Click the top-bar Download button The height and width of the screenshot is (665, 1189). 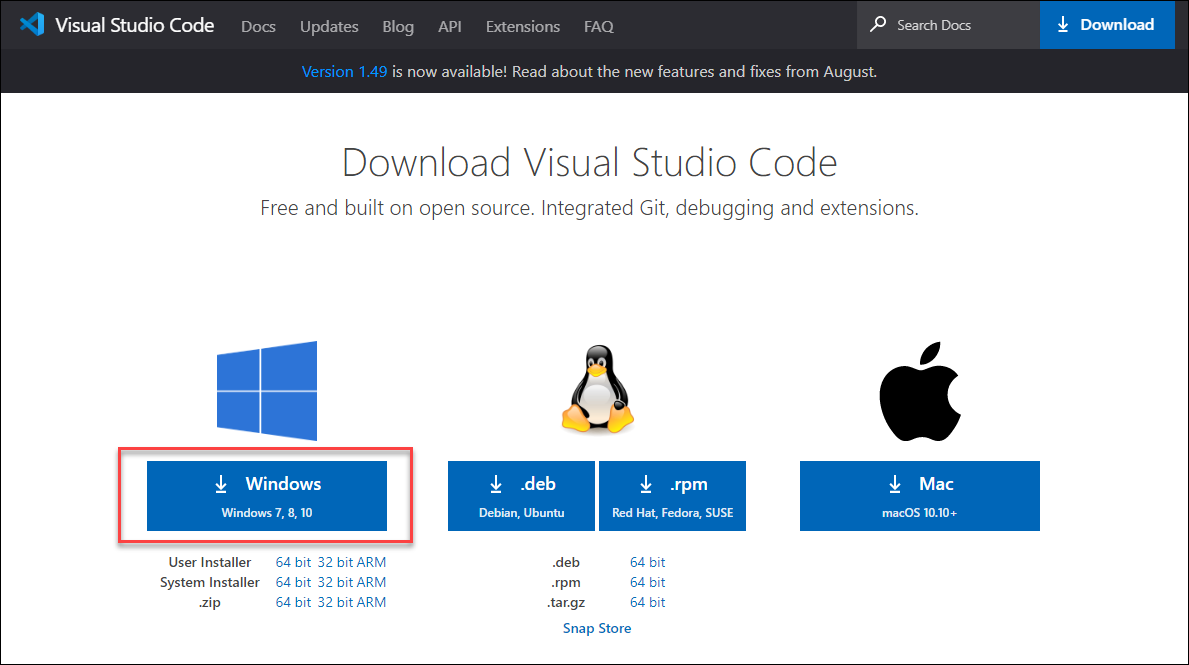pyautogui.click(x=1107, y=25)
